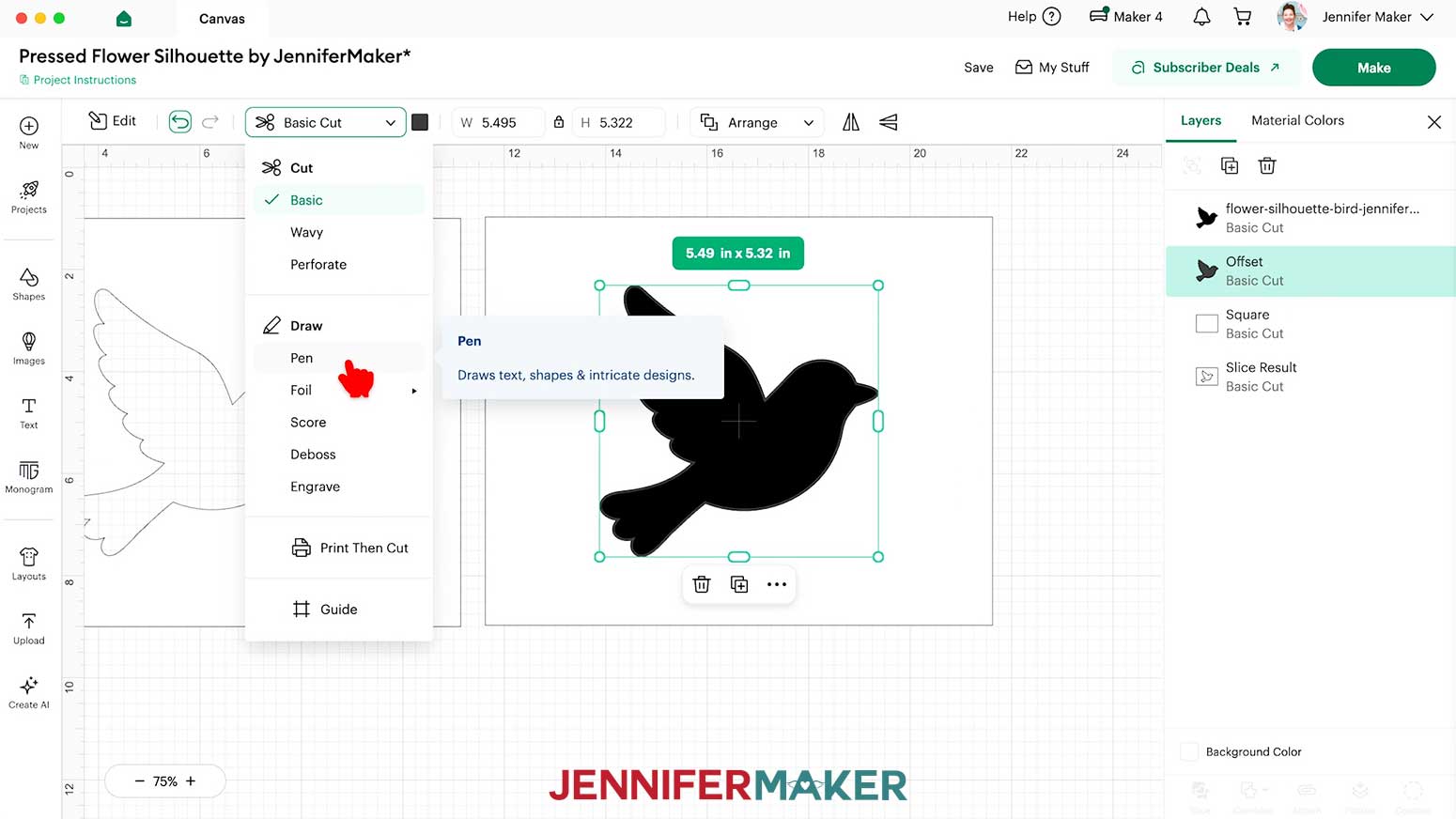Screen dimensions: 1456x819
Task: Click the 75% zoom level
Action: 165,781
